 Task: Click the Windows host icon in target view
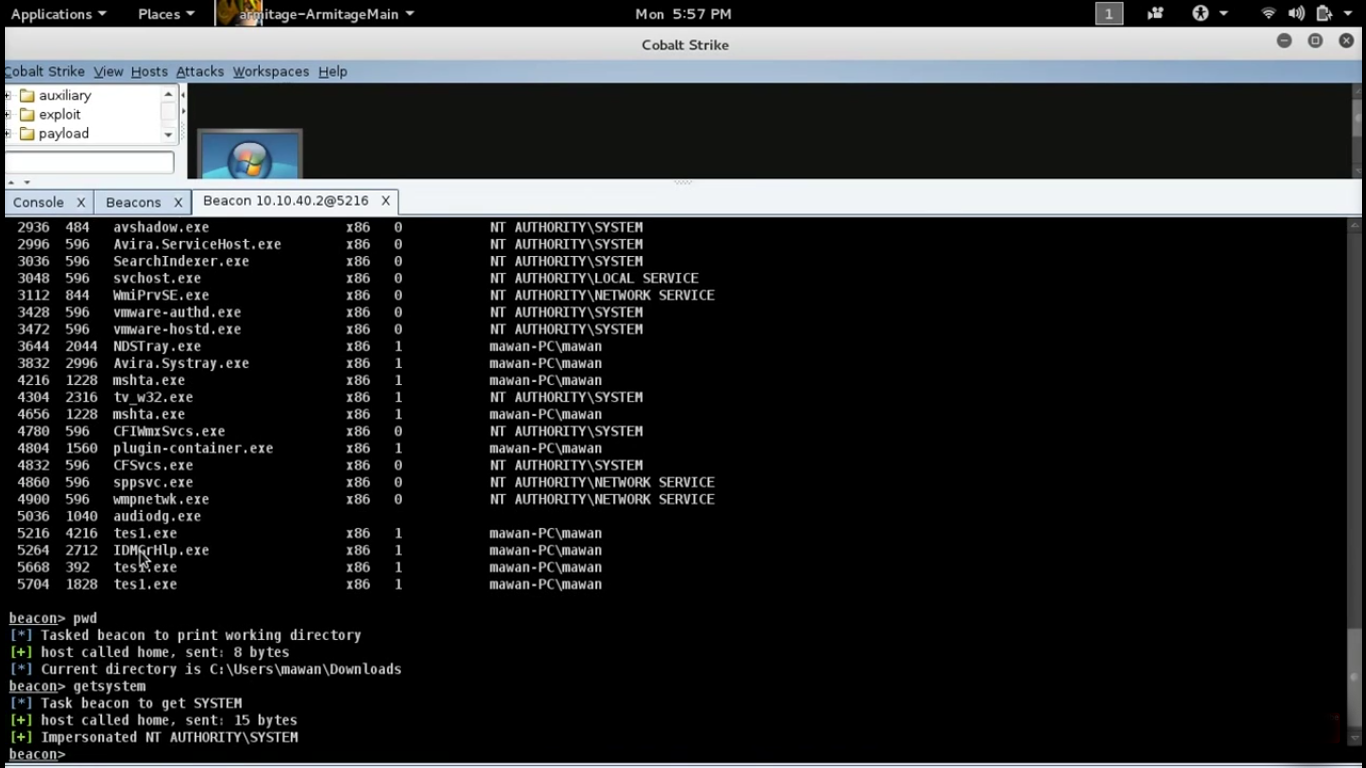click(249, 154)
